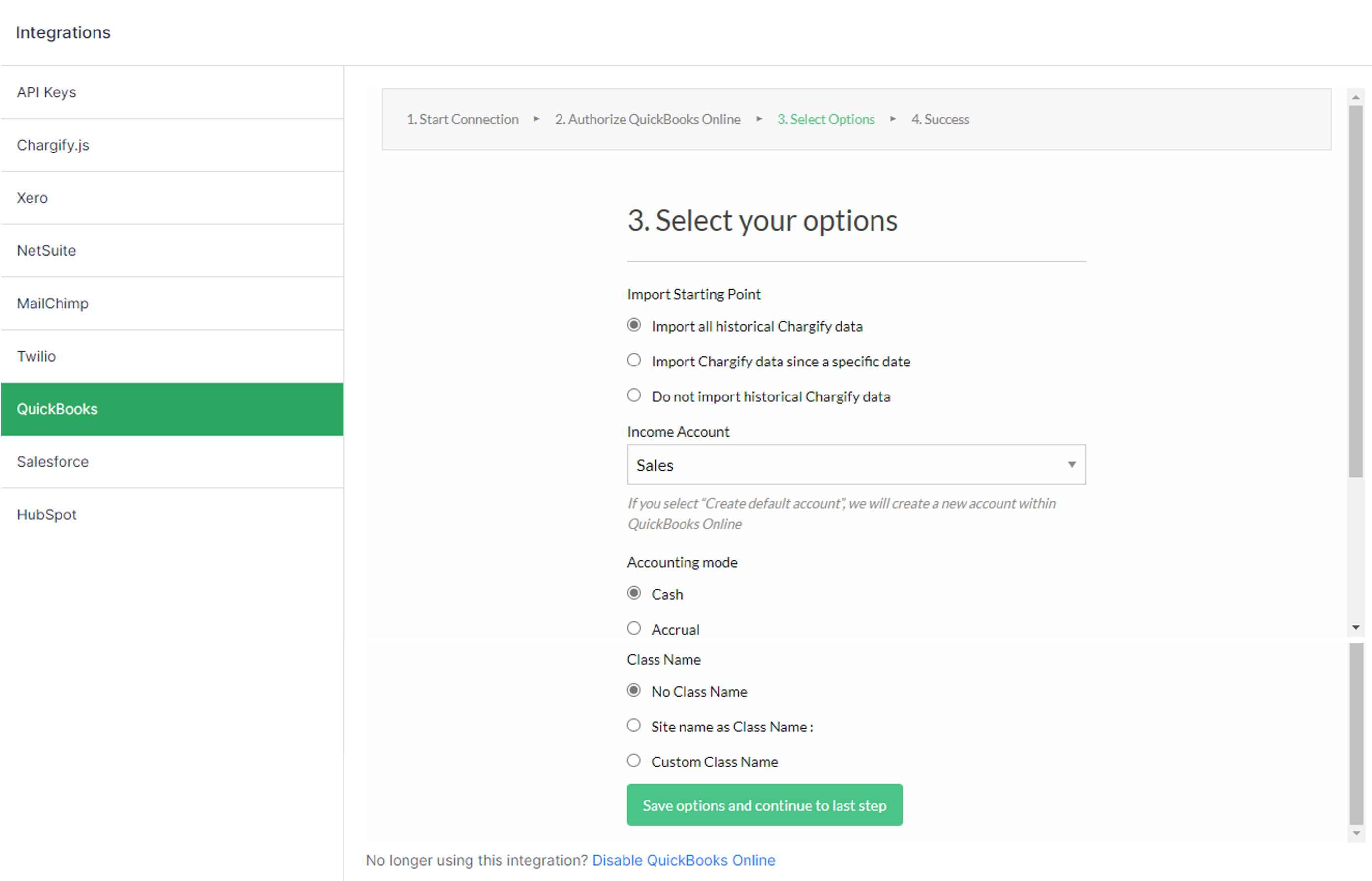The width and height of the screenshot is (1372, 881).
Task: Click upper scrollbar up arrow
Action: click(1355, 97)
